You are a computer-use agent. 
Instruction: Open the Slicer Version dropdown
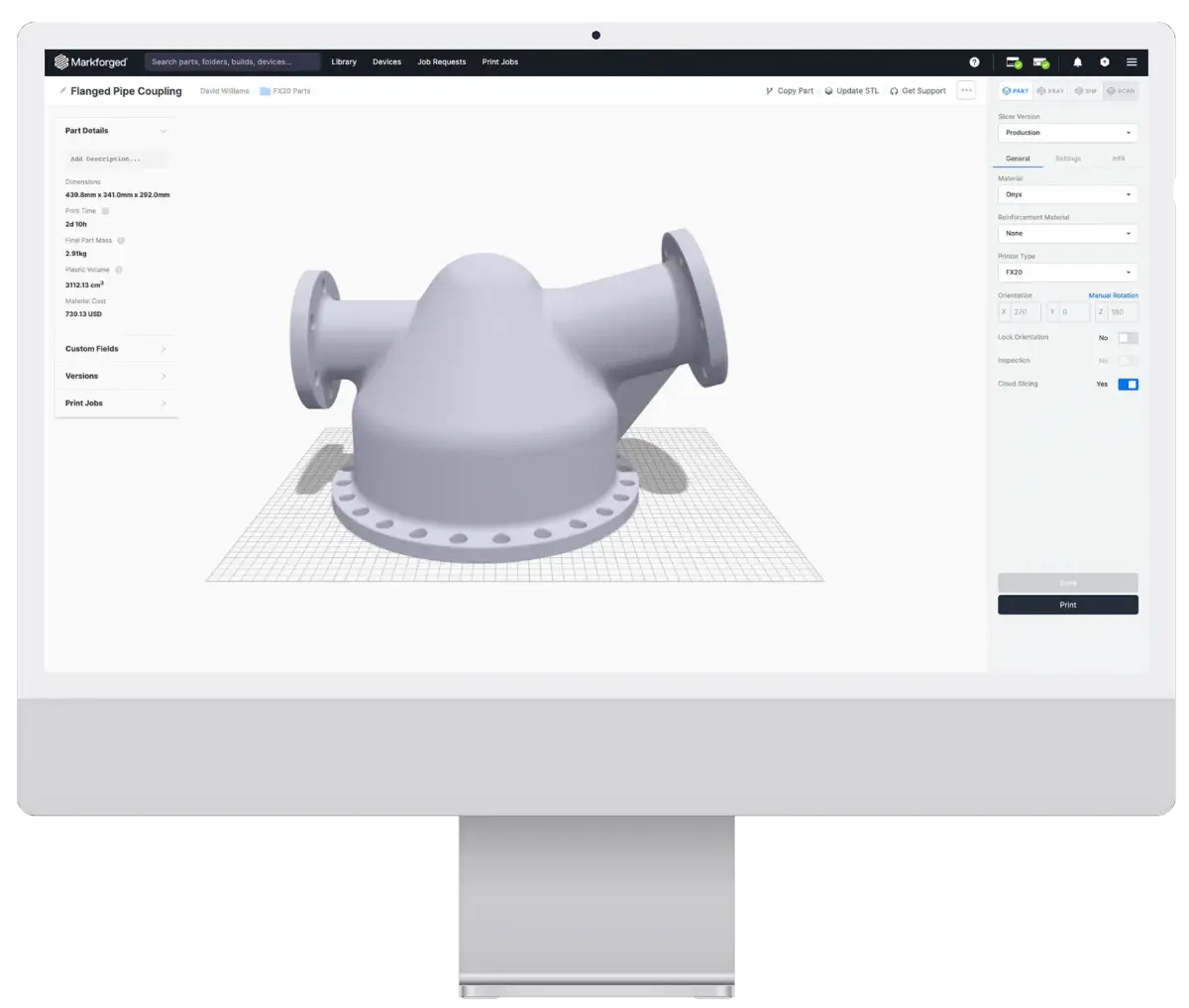pyautogui.click(x=1067, y=132)
